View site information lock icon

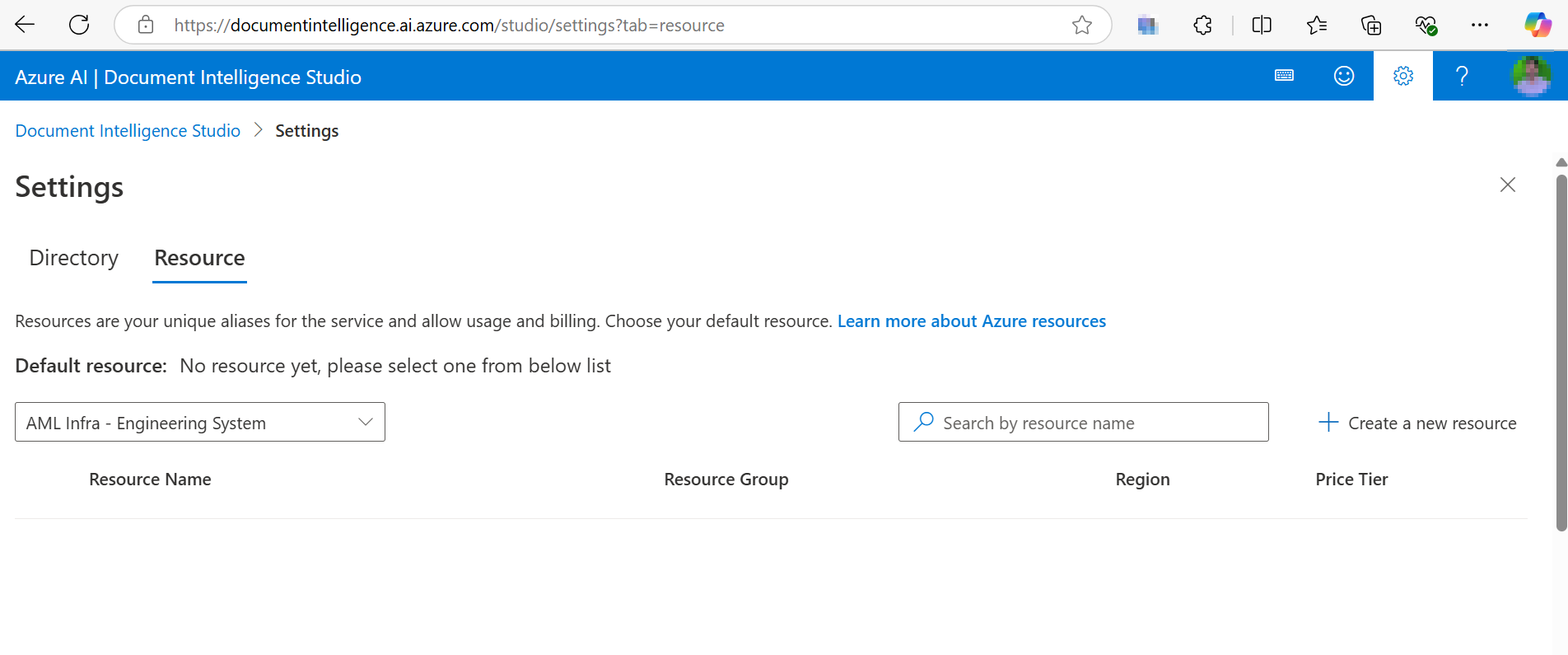click(146, 25)
